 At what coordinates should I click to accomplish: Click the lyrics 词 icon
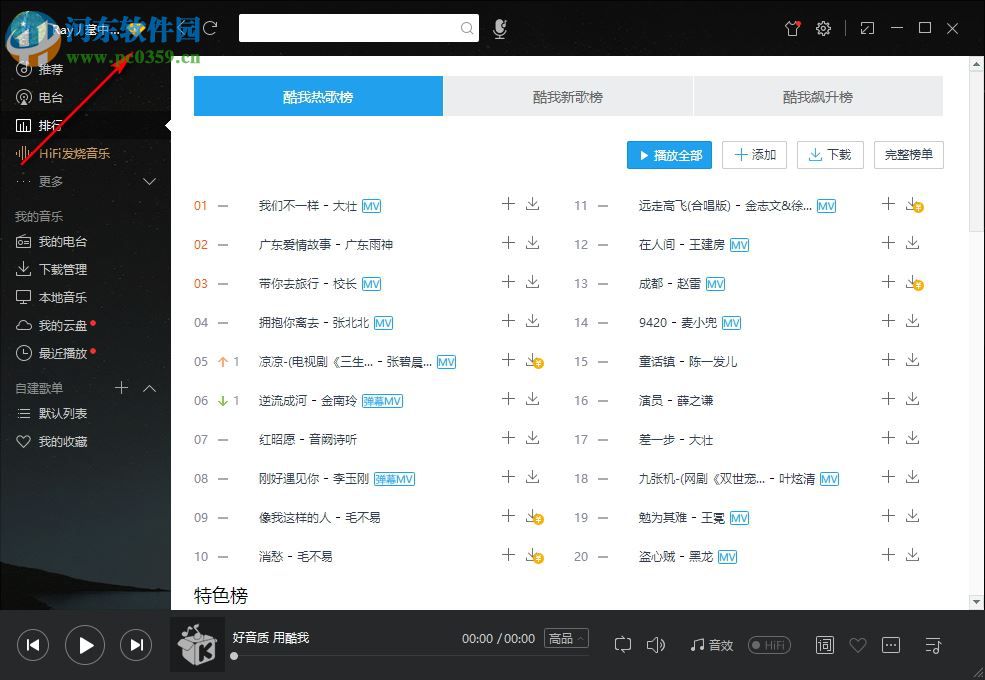(824, 645)
